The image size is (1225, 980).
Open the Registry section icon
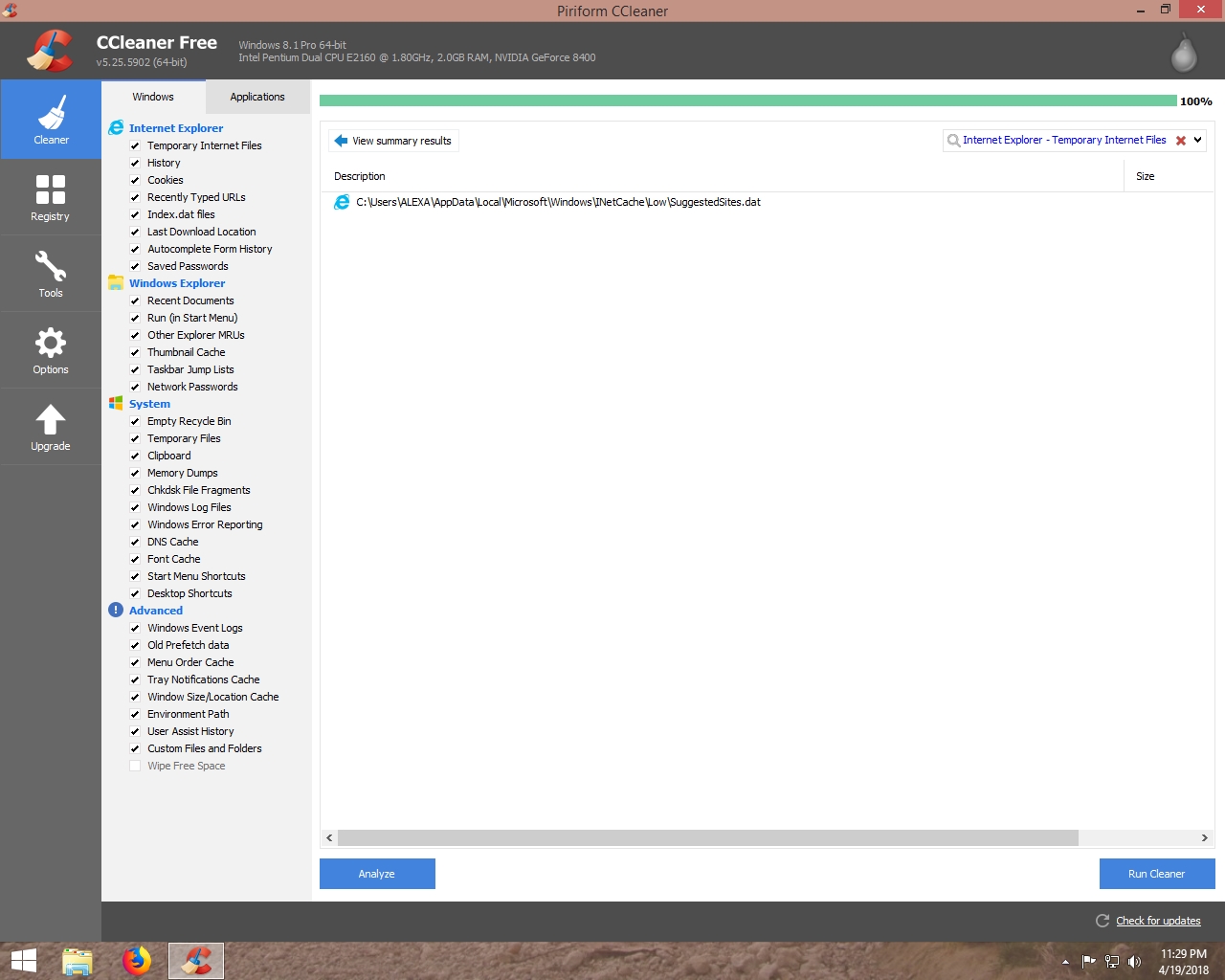coord(51,189)
